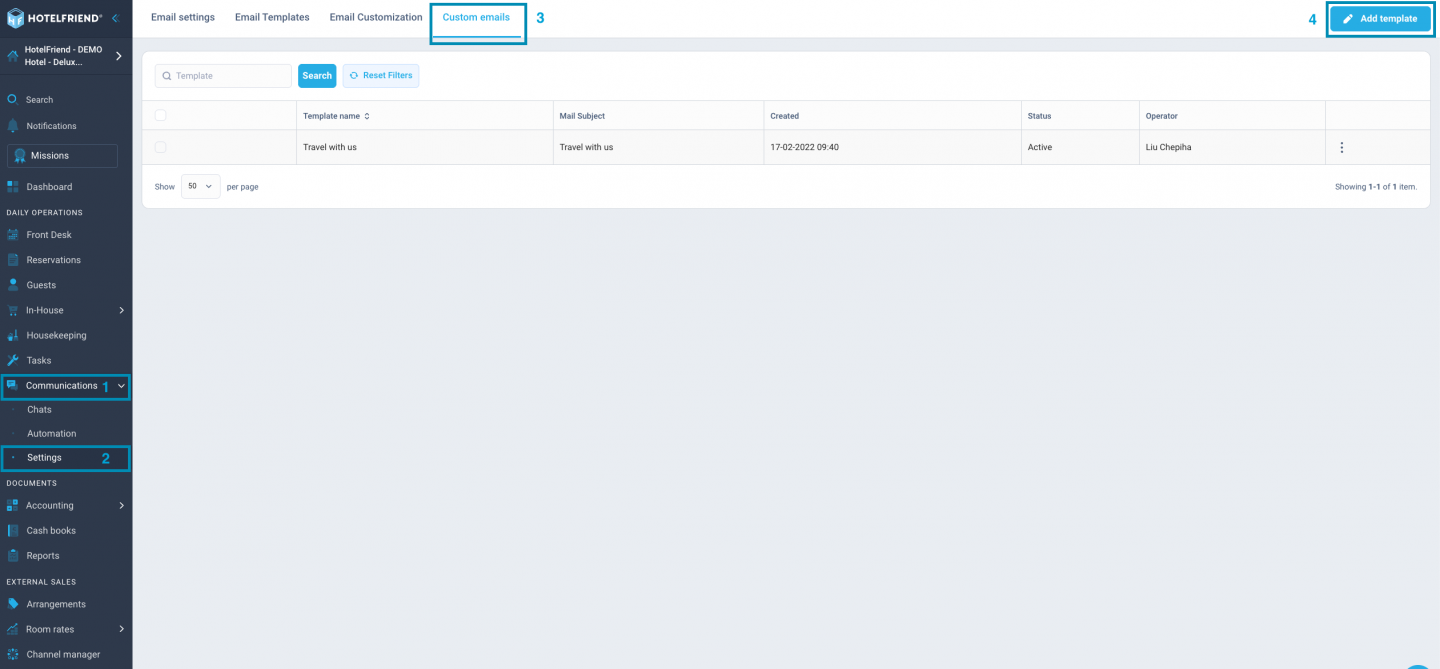Click the Dashboard grid icon
This screenshot has width=1440, height=669.
(x=13, y=186)
